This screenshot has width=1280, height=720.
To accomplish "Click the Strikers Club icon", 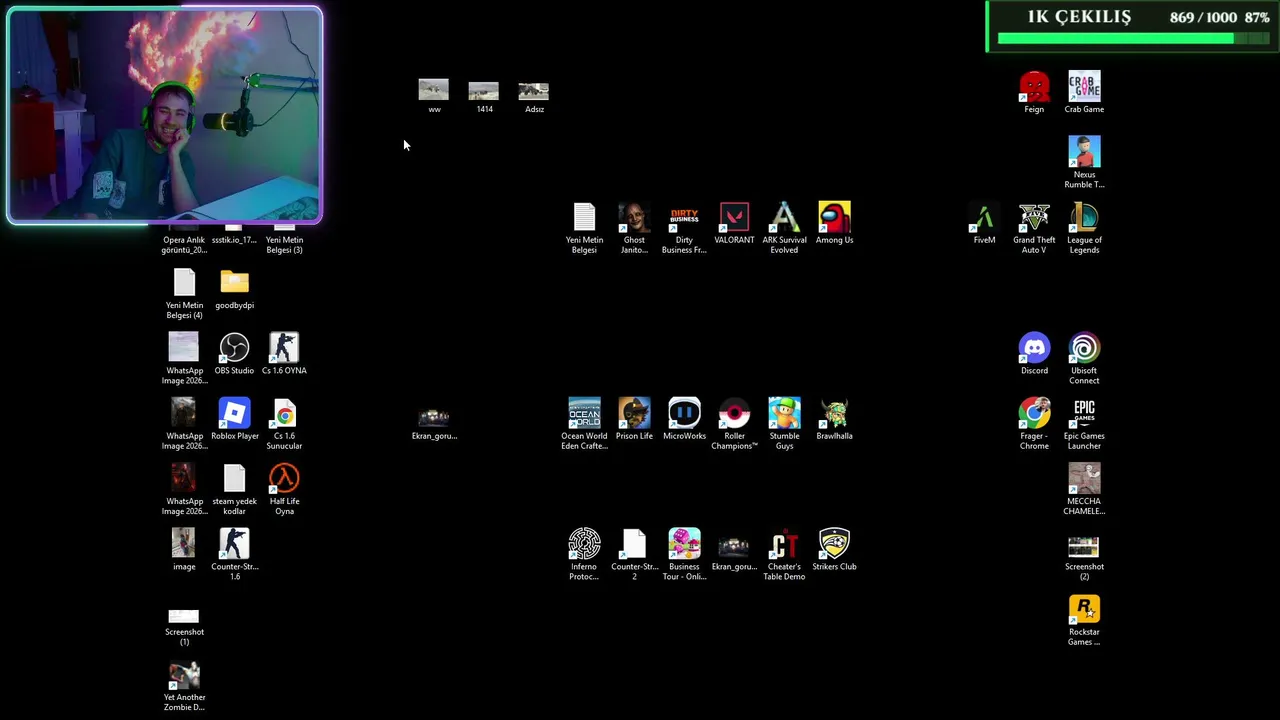I will point(834,544).
